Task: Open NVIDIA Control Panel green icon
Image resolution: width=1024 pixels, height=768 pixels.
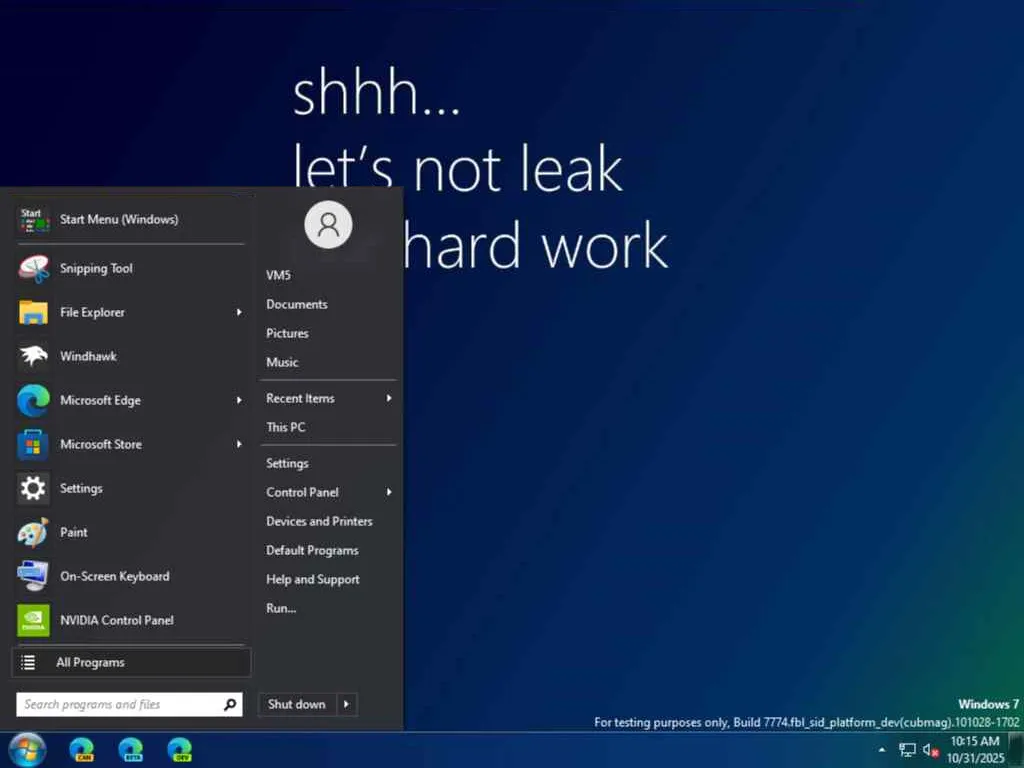Action: pyautogui.click(x=33, y=620)
